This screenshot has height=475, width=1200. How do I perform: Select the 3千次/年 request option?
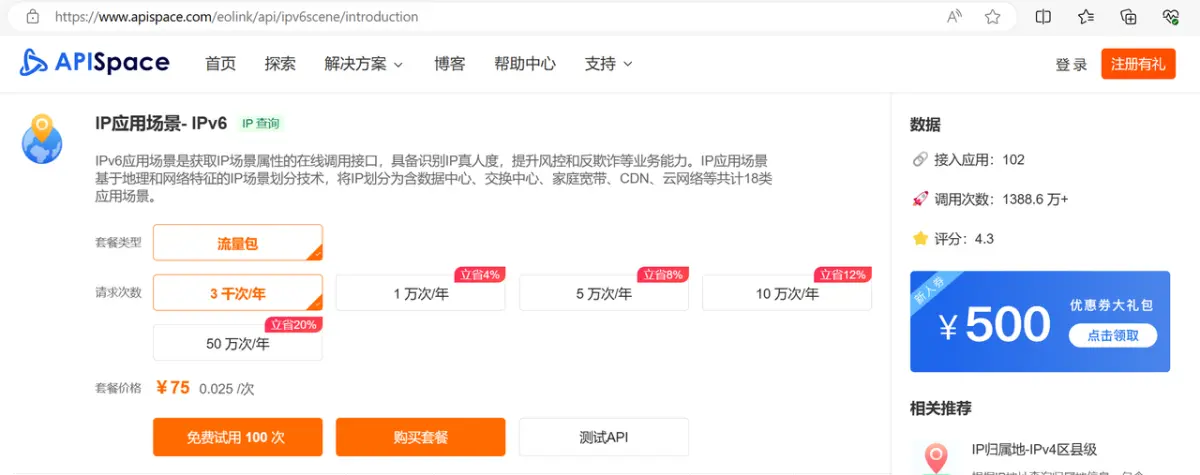(238, 293)
